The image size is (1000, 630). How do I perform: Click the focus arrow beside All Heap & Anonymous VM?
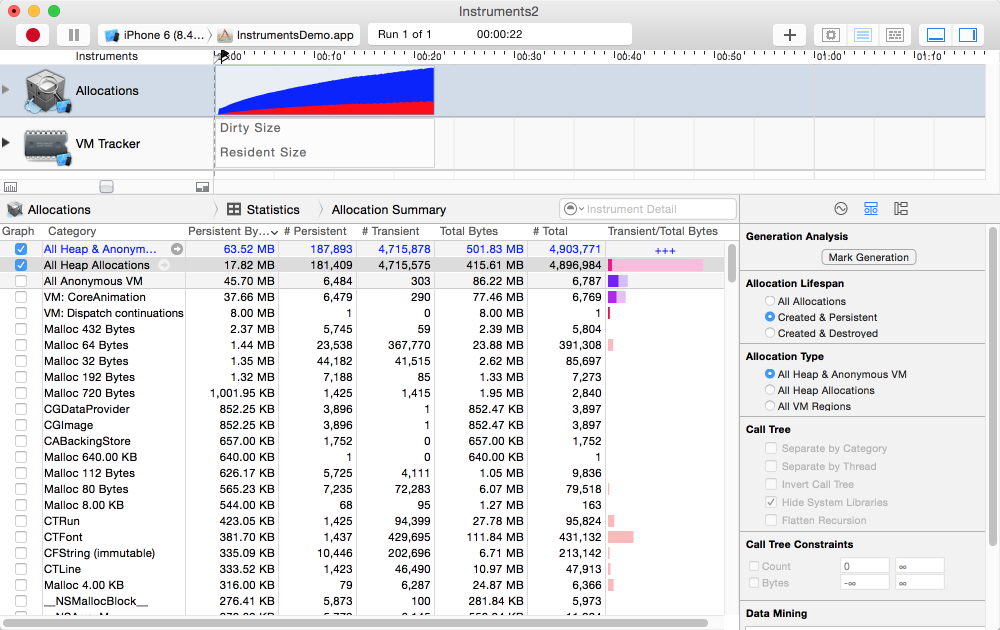coord(177,249)
